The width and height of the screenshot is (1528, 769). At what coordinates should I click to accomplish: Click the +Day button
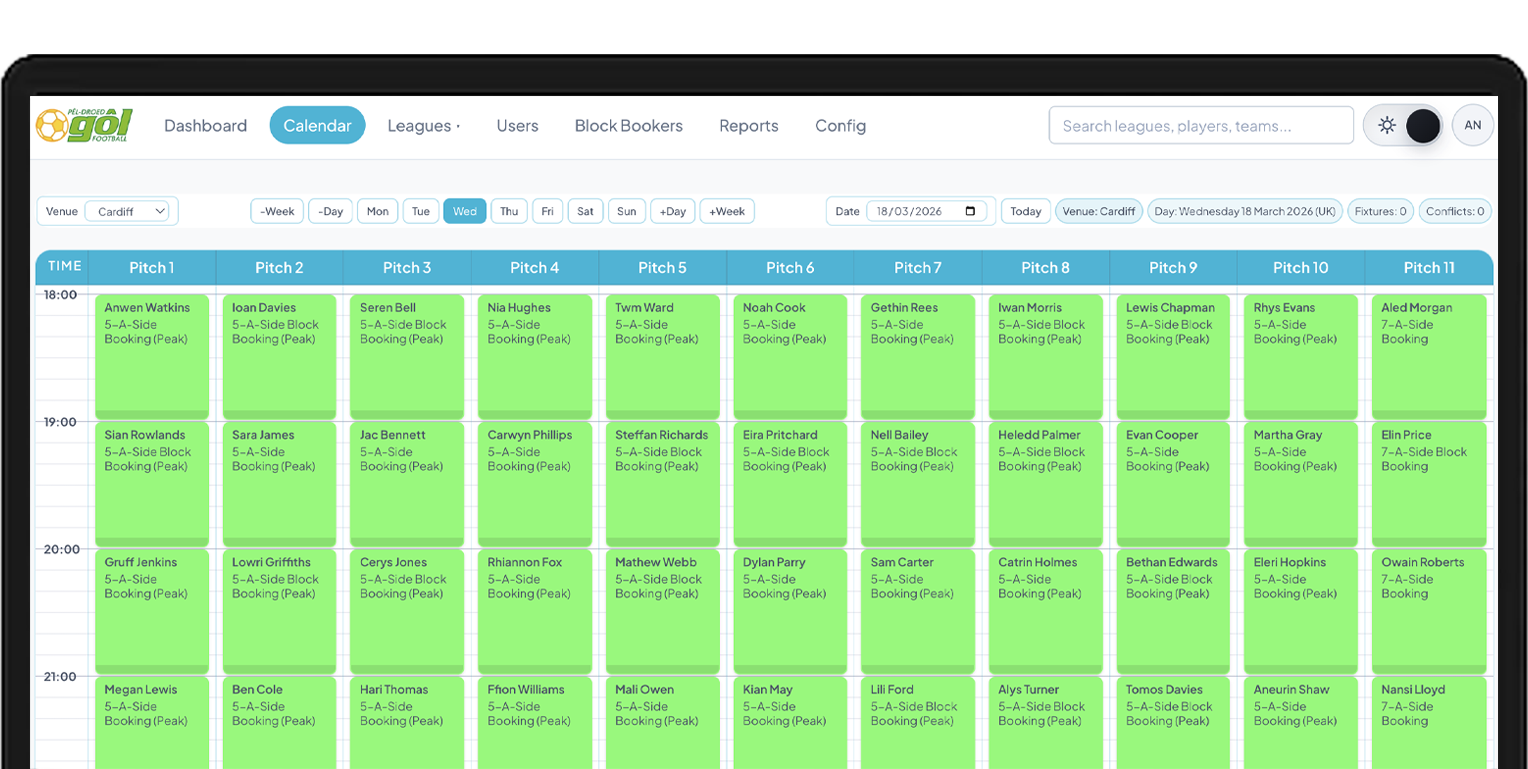tap(673, 211)
